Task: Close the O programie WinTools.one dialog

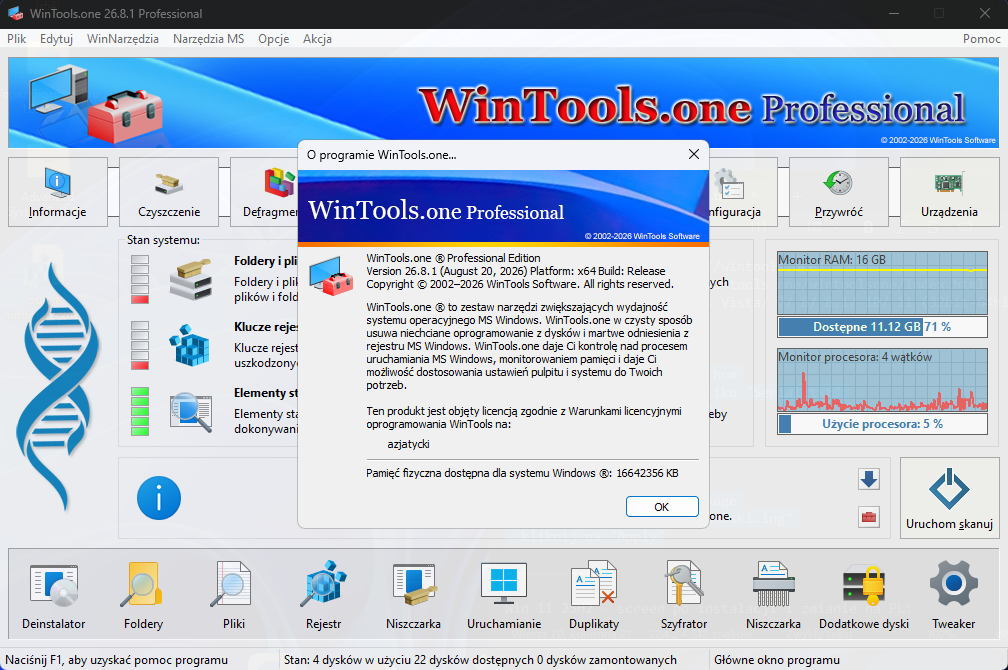Action: click(694, 154)
